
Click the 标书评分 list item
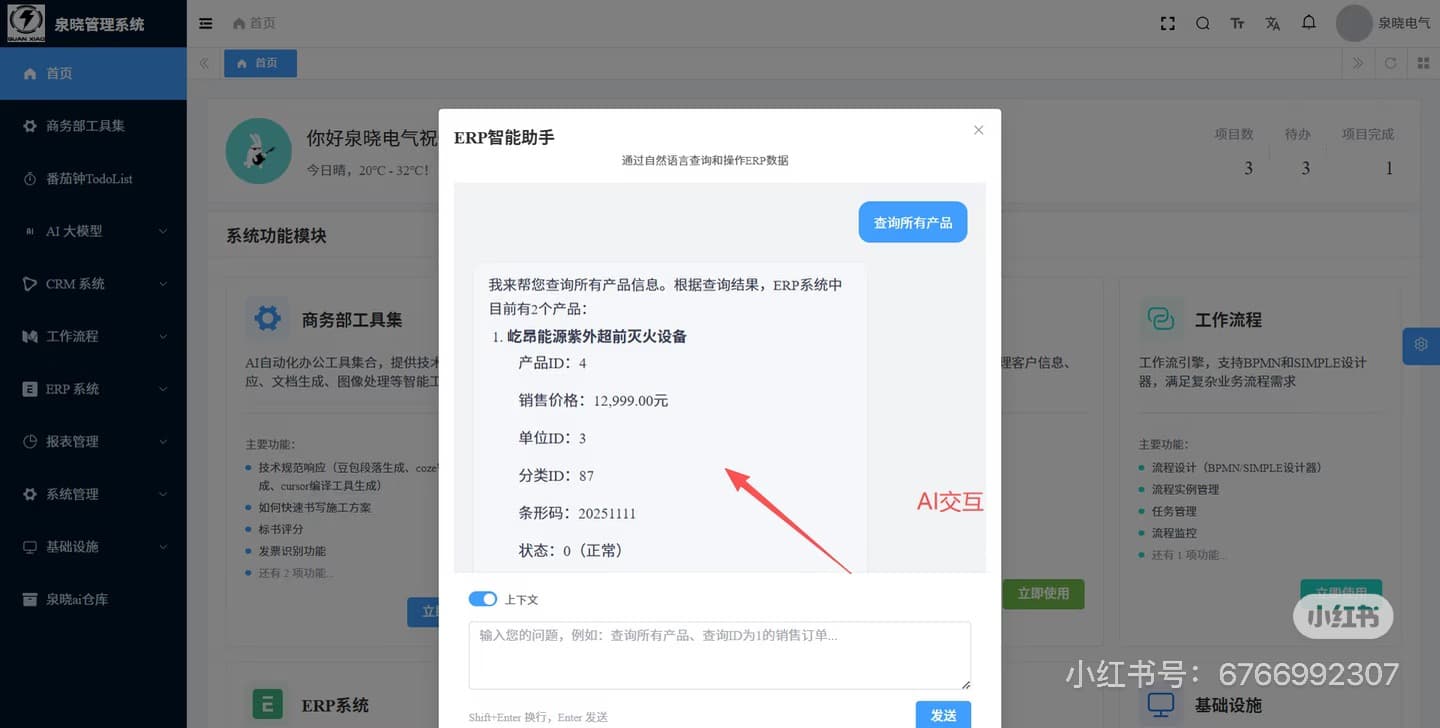(x=280, y=529)
